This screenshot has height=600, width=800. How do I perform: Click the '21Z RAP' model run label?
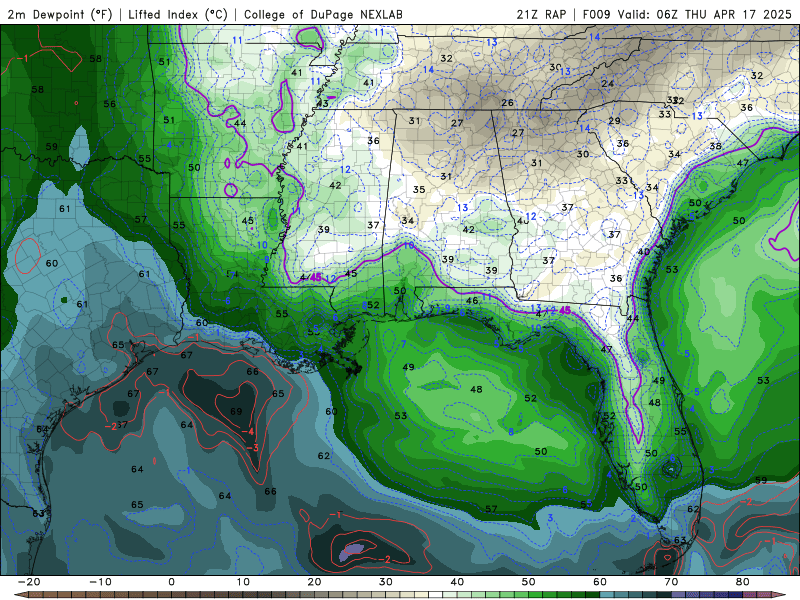541,15
